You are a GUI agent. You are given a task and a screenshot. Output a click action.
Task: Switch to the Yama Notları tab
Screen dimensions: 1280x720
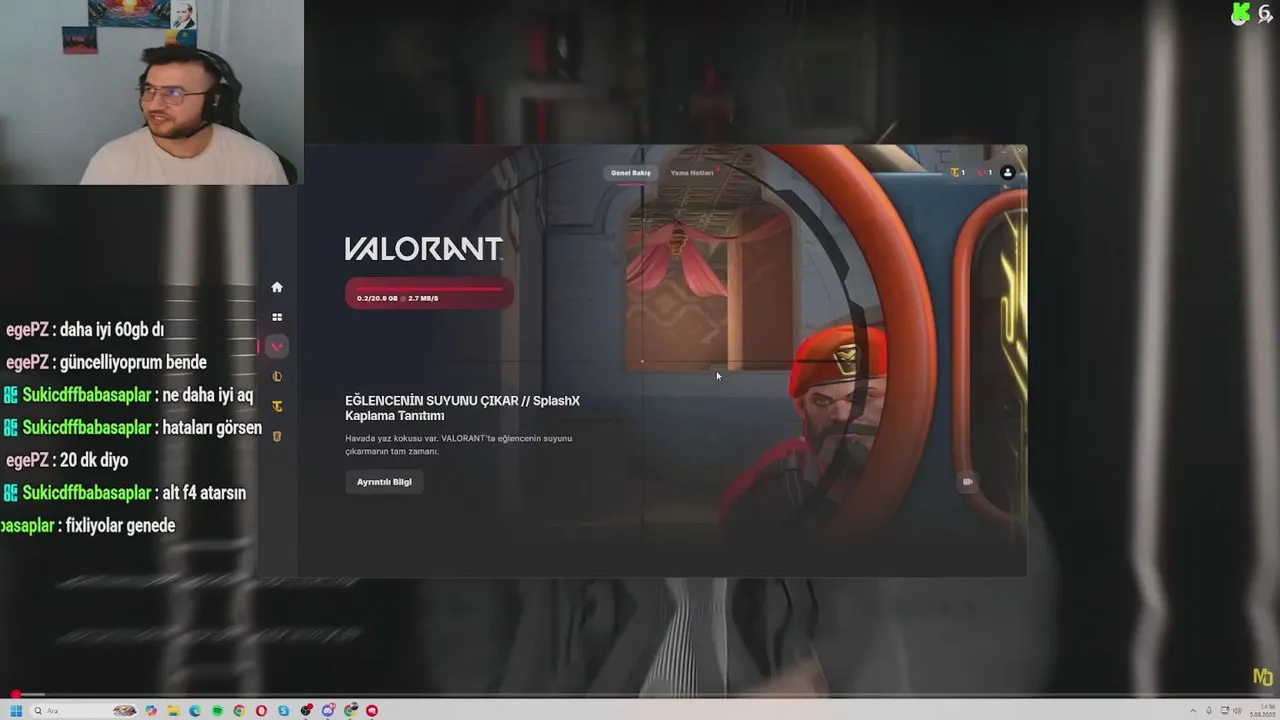point(692,173)
